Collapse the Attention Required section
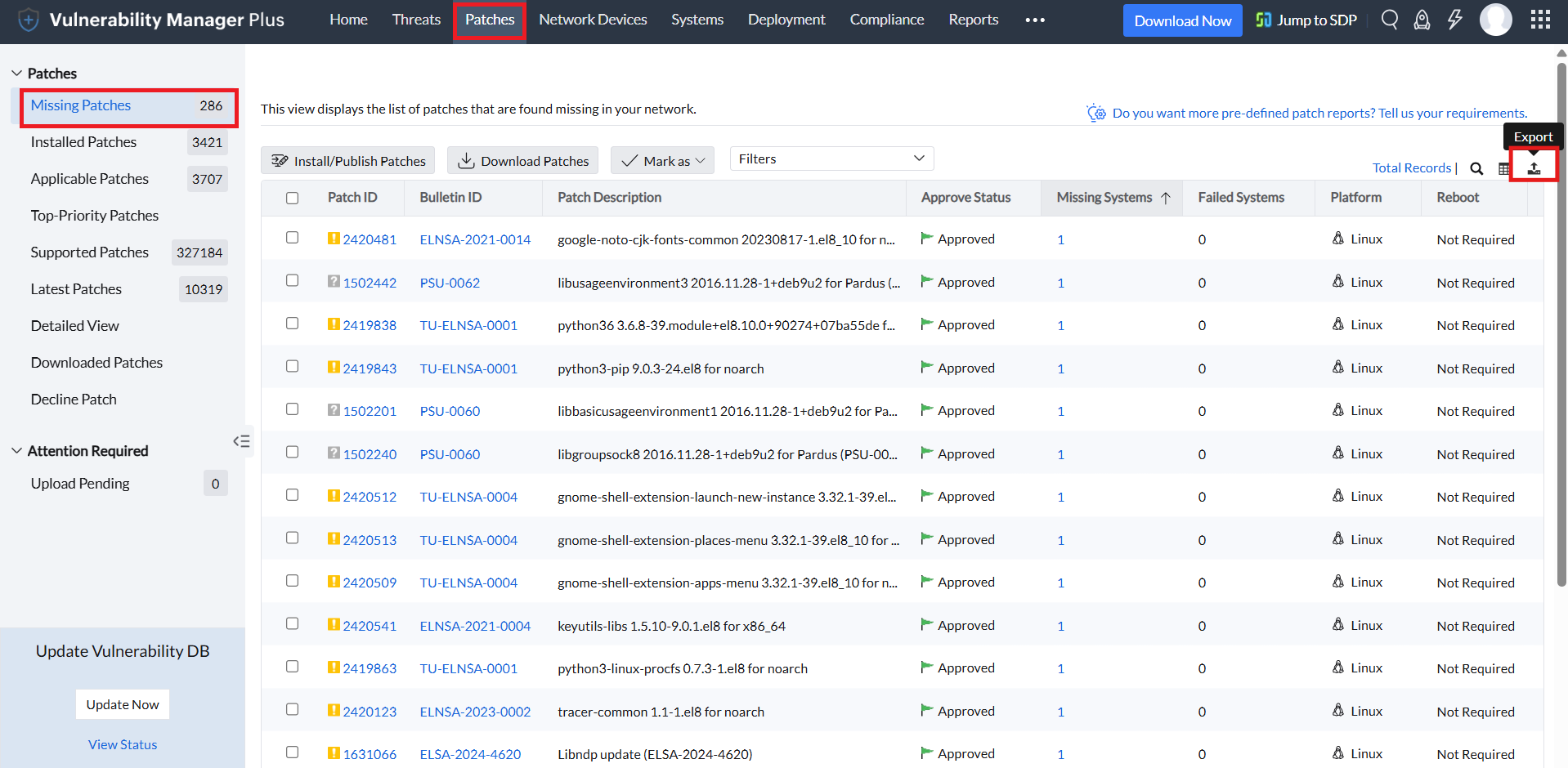1568x768 pixels. 16,451
